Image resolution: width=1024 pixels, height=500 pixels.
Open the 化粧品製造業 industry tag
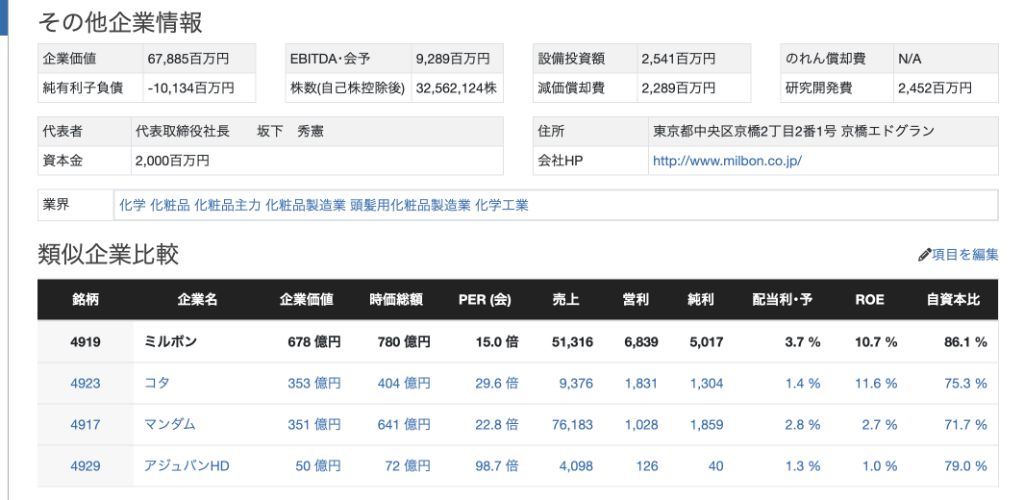pyautogui.click(x=305, y=206)
